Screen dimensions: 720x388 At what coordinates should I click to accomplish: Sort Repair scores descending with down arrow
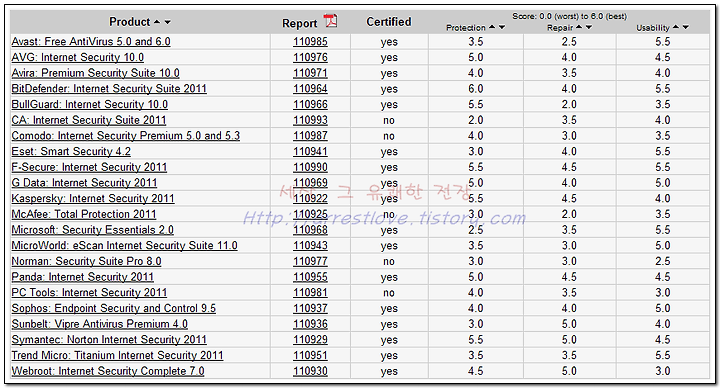589,27
